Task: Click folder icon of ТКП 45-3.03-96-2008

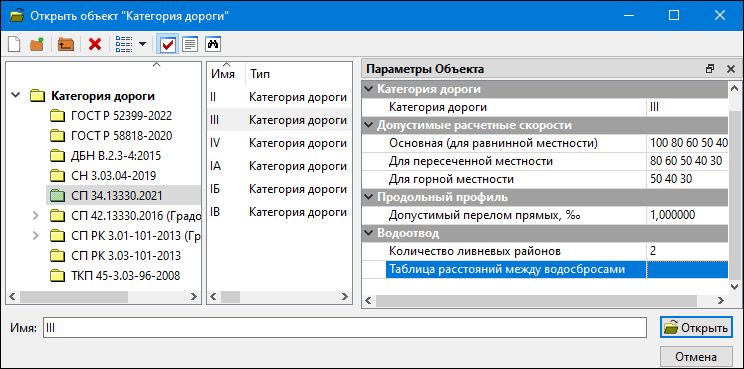Action: pyautogui.click(x=57, y=276)
